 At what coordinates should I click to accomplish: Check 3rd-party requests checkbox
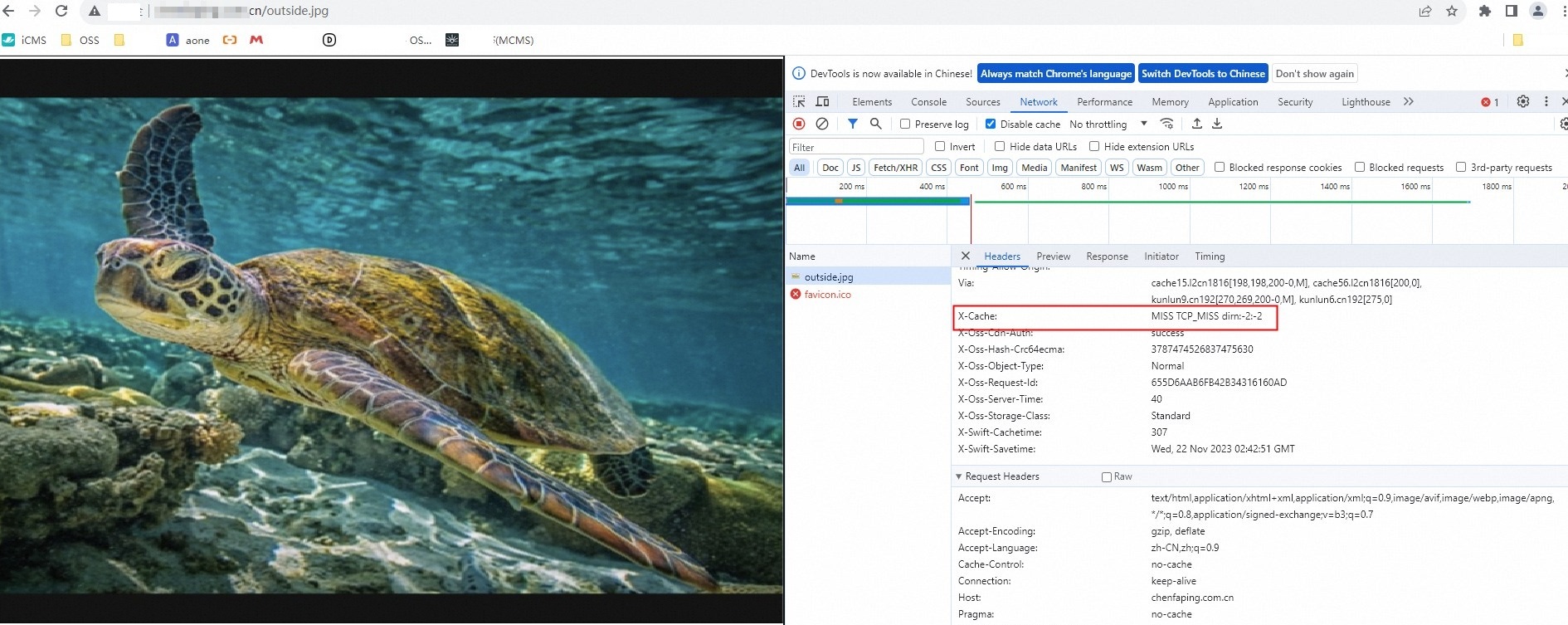[1461, 167]
